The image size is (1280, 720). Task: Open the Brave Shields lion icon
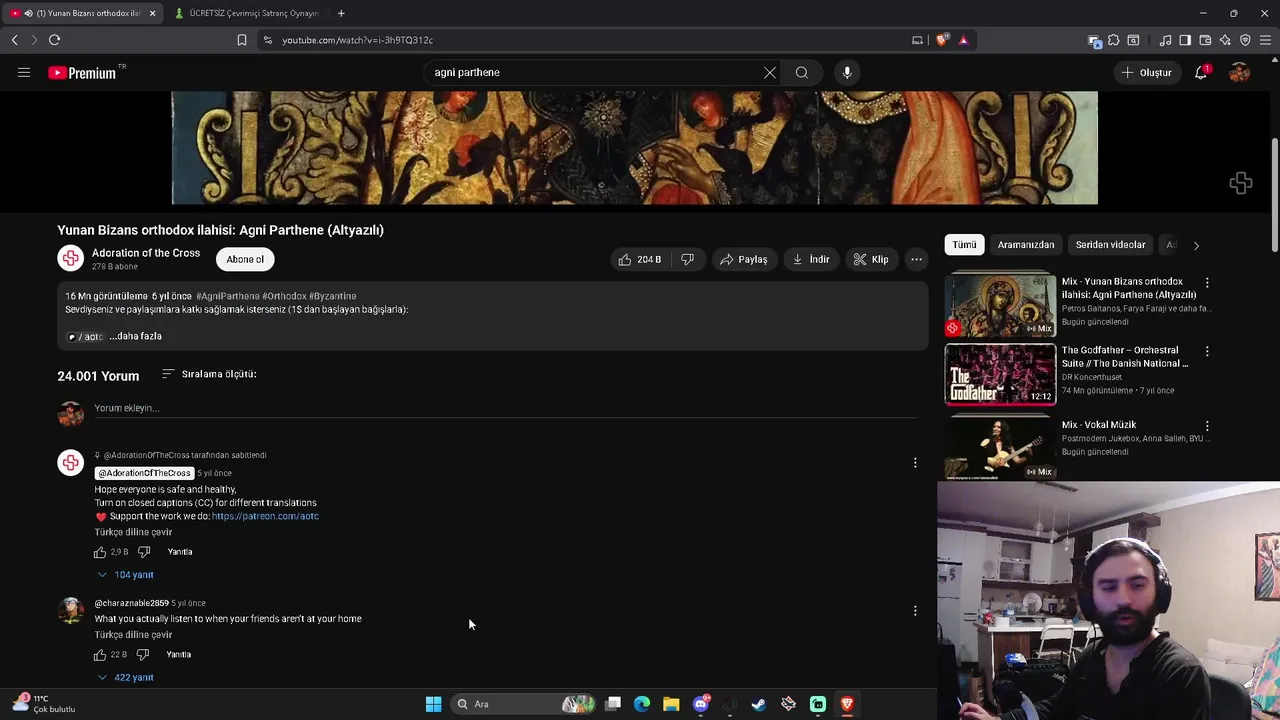coord(942,40)
